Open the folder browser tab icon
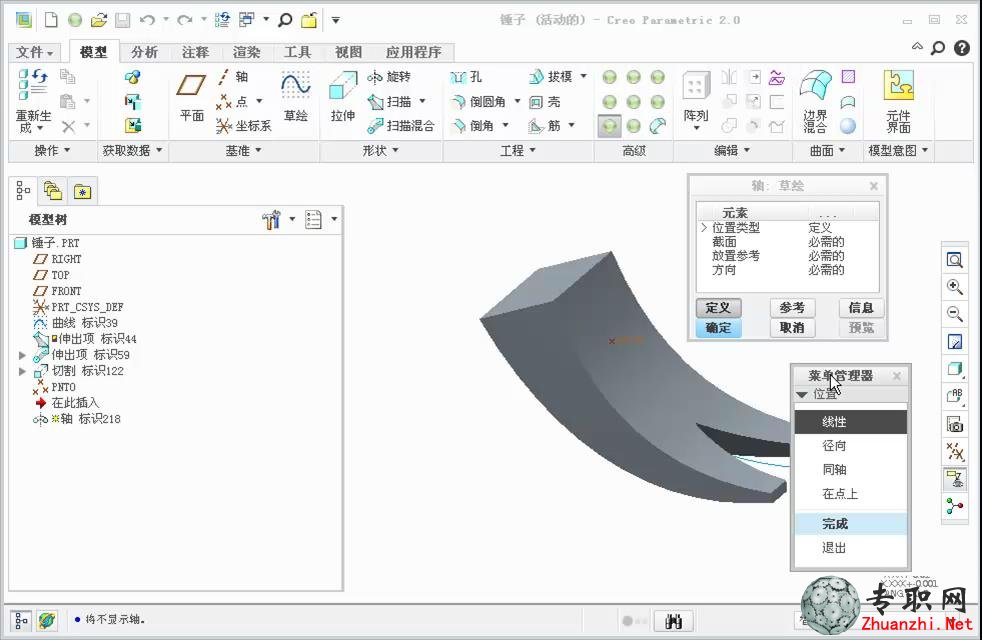The width and height of the screenshot is (982, 640). coord(53,191)
